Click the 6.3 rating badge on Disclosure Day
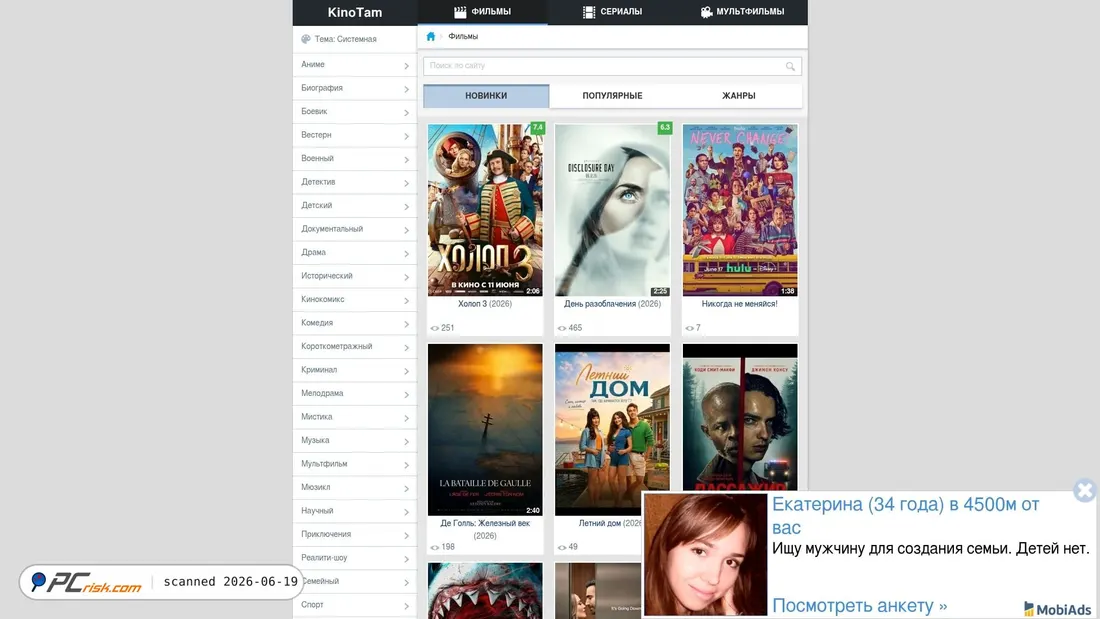1100x619 pixels. 665,128
